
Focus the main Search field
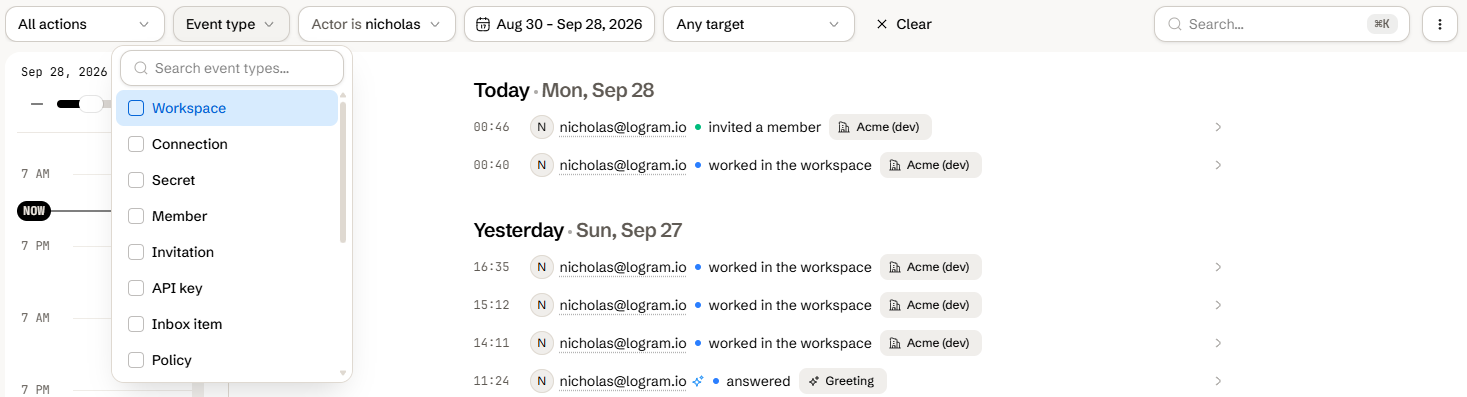(1281, 24)
